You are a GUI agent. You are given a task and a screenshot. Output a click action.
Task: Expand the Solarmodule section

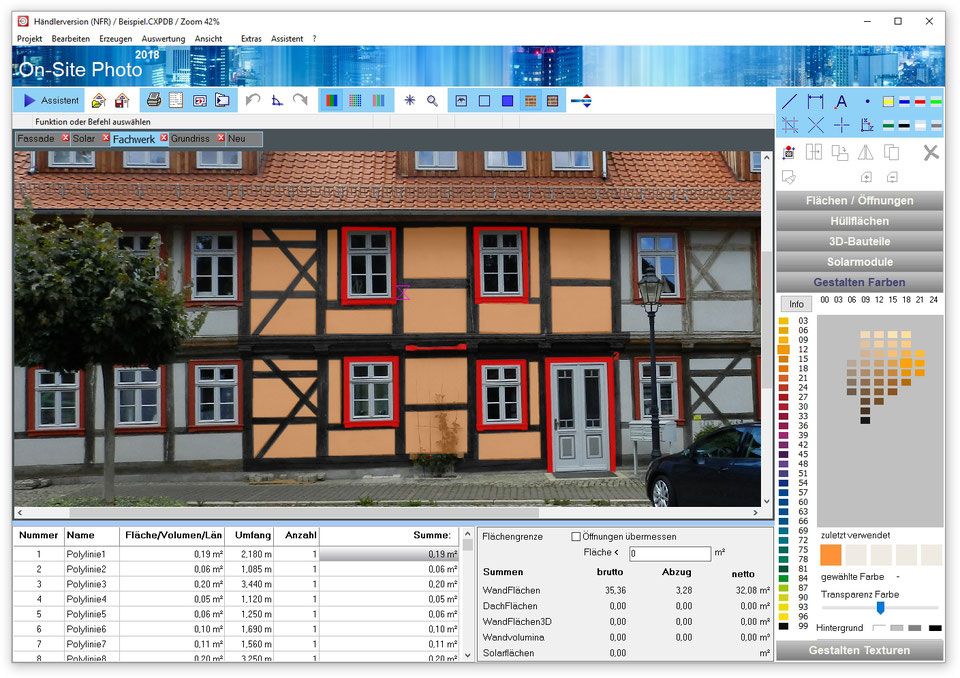(x=859, y=261)
